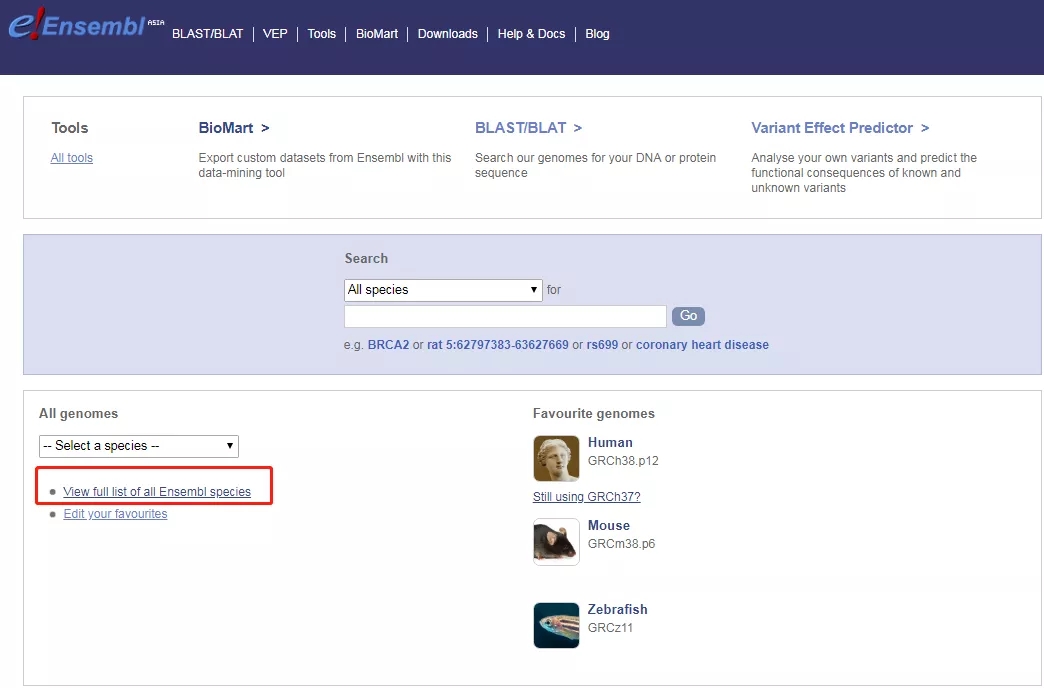Open Downloads in top navigation
The height and width of the screenshot is (688, 1044).
pyautogui.click(x=447, y=34)
